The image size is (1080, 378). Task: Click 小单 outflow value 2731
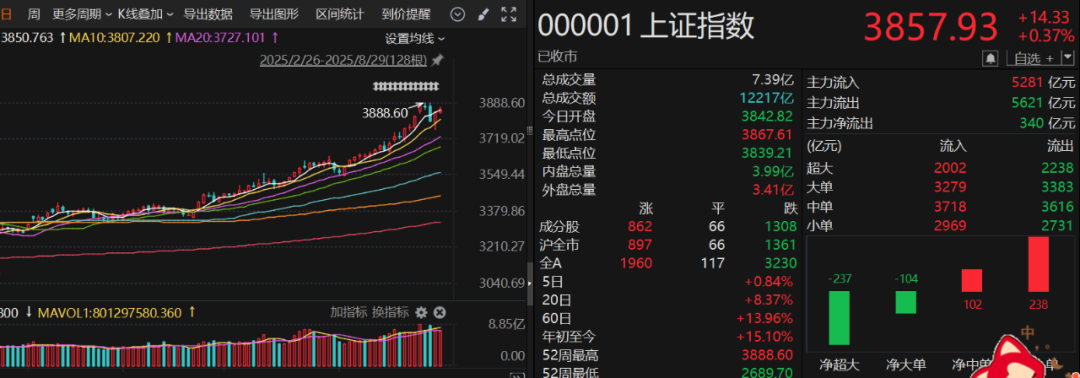[1058, 226]
